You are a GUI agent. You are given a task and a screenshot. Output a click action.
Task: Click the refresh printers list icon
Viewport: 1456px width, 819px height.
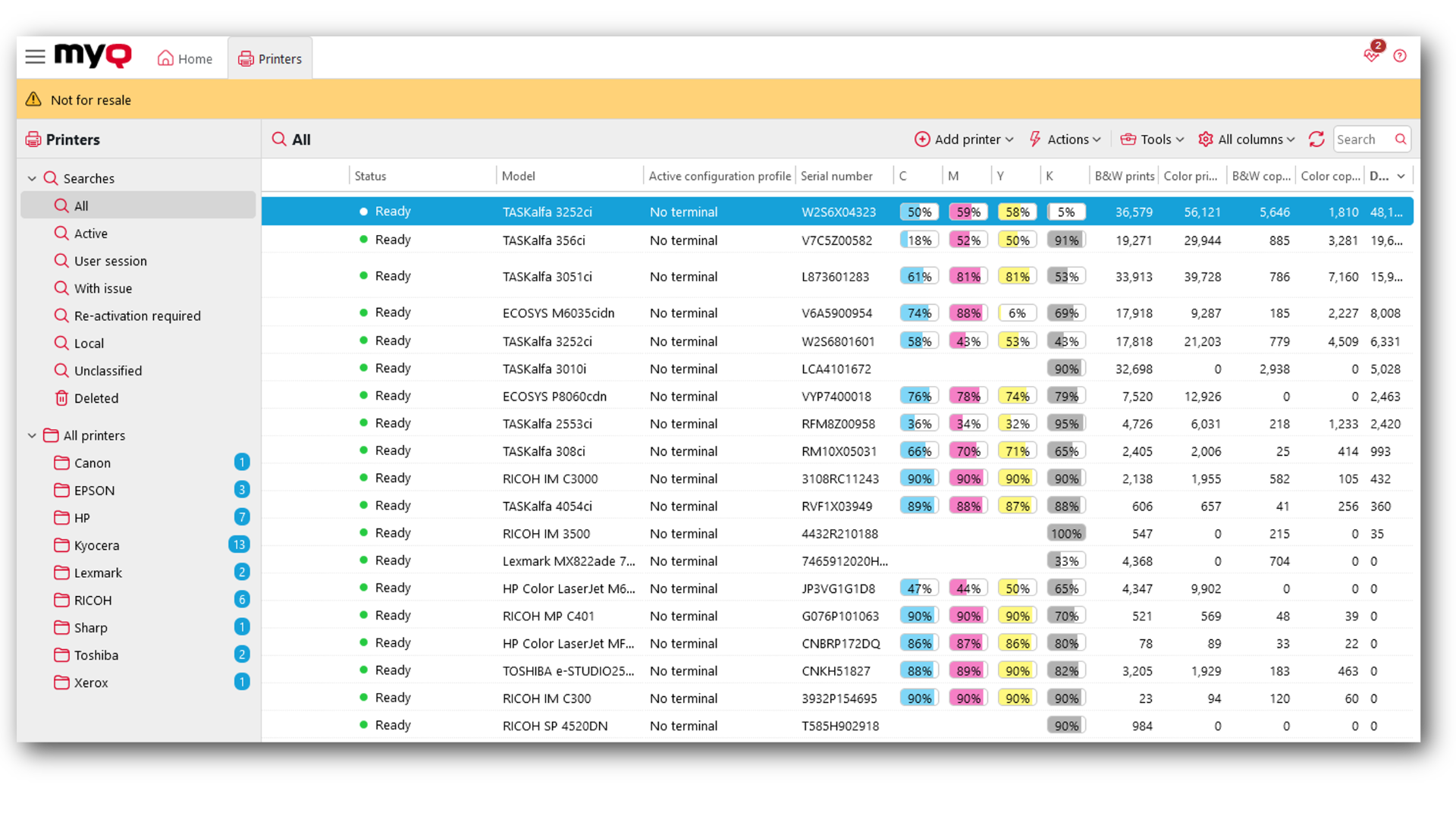1316,140
